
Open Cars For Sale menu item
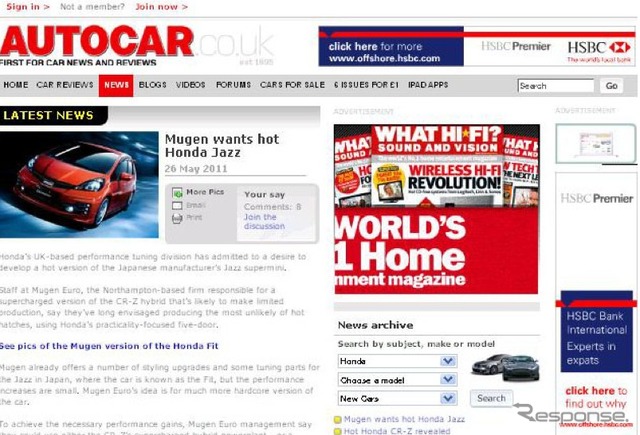coord(292,85)
